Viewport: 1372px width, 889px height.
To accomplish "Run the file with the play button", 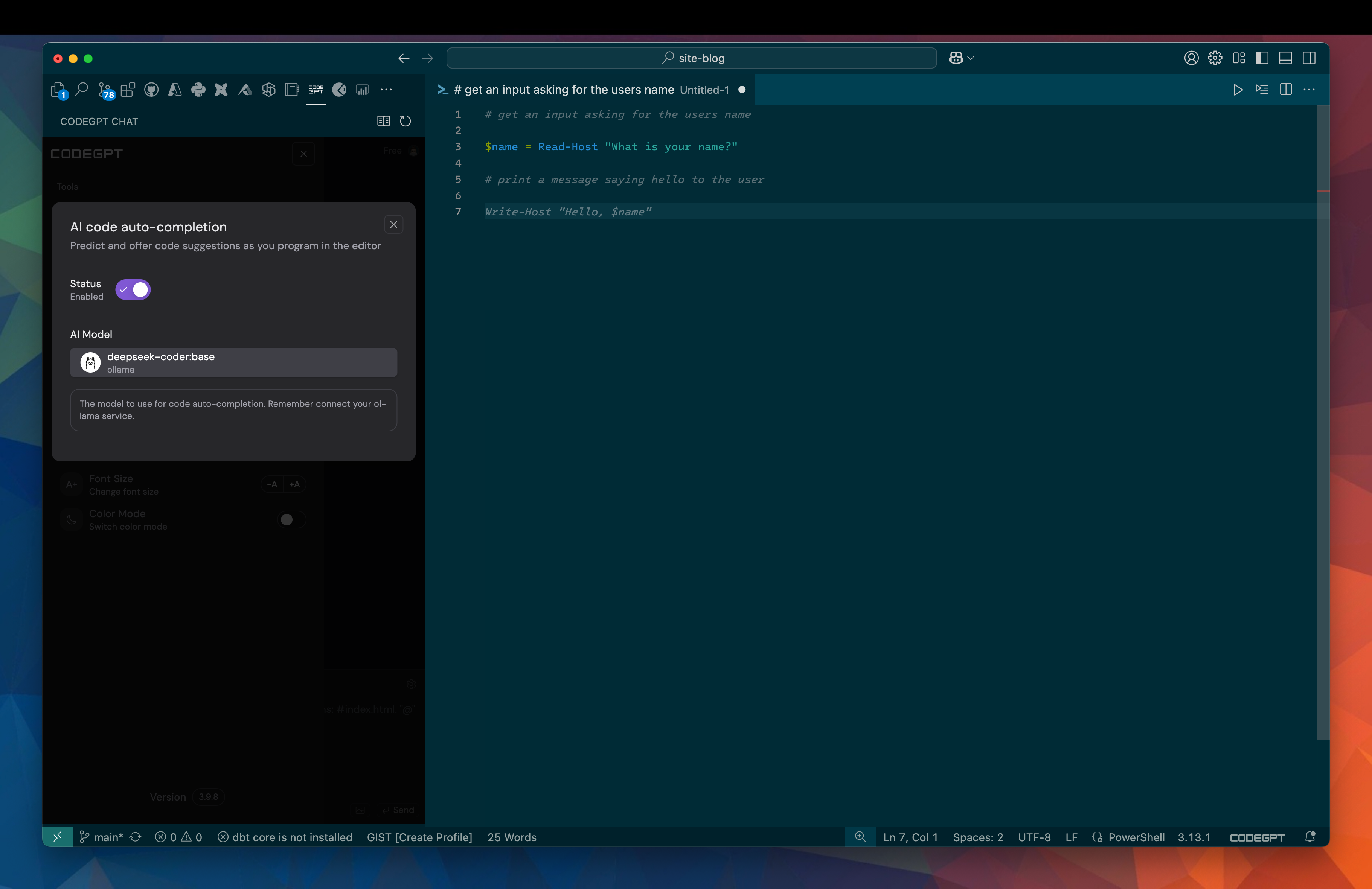I will coord(1238,90).
